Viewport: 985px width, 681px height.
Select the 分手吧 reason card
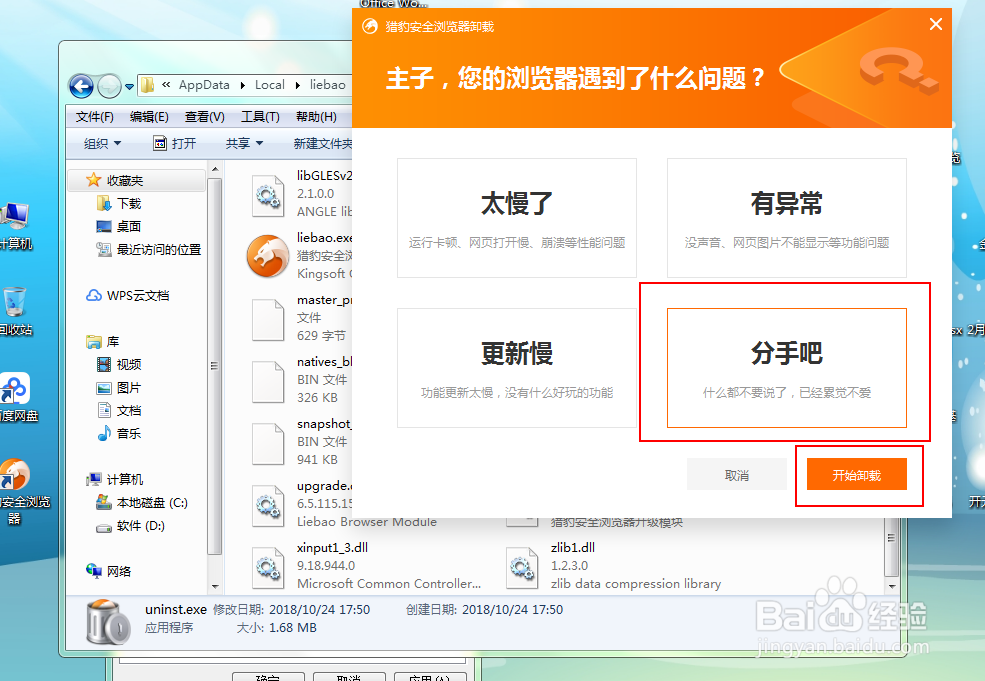pyautogui.click(x=786, y=368)
